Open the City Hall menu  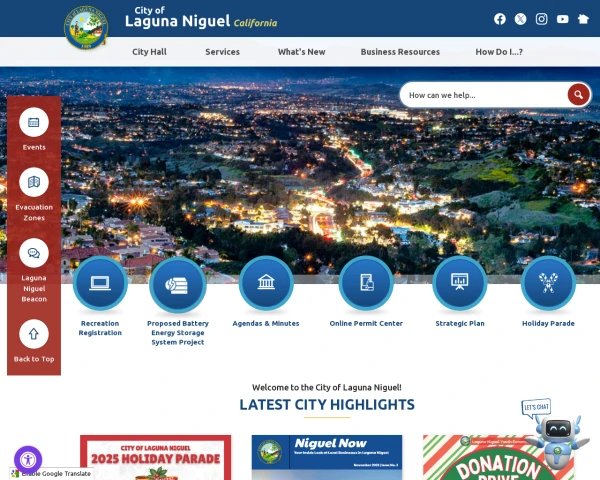click(149, 52)
